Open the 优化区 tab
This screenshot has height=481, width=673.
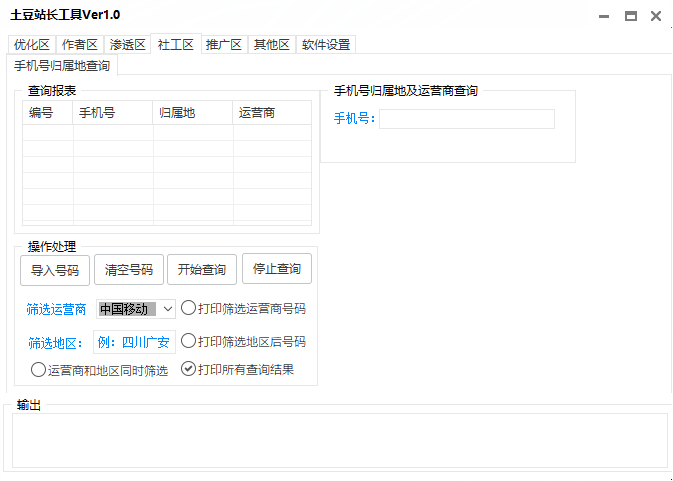(x=31, y=45)
